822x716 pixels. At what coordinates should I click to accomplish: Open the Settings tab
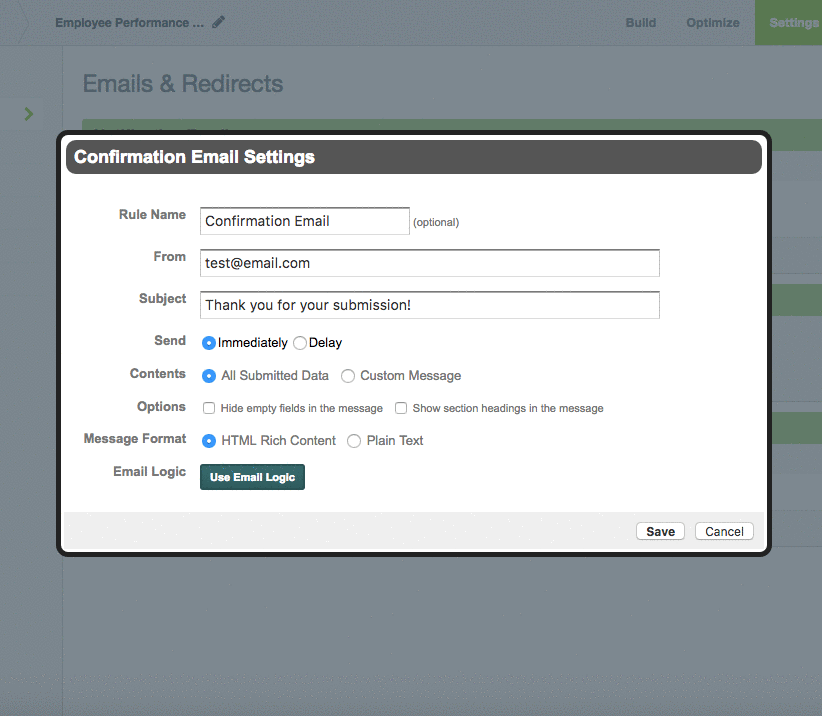coord(792,22)
